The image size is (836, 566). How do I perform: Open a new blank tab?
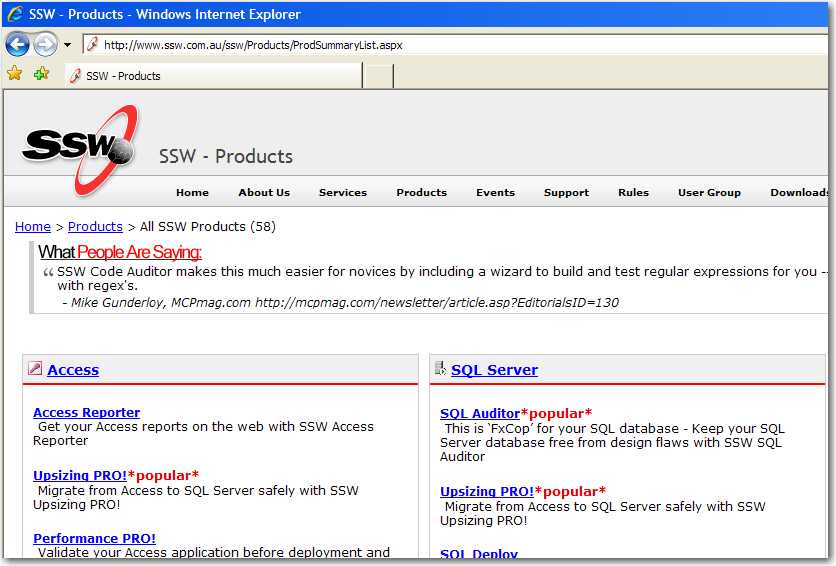(x=378, y=76)
